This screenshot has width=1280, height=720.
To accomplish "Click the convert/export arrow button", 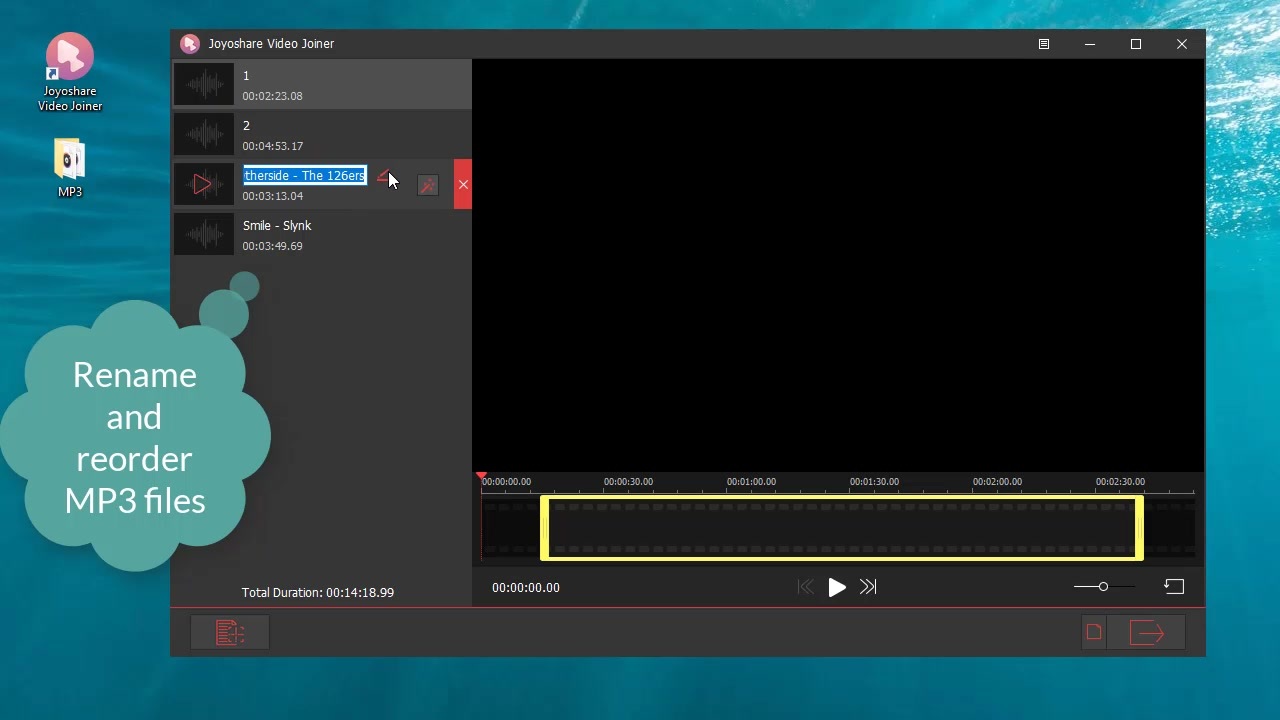I will pyautogui.click(x=1147, y=633).
